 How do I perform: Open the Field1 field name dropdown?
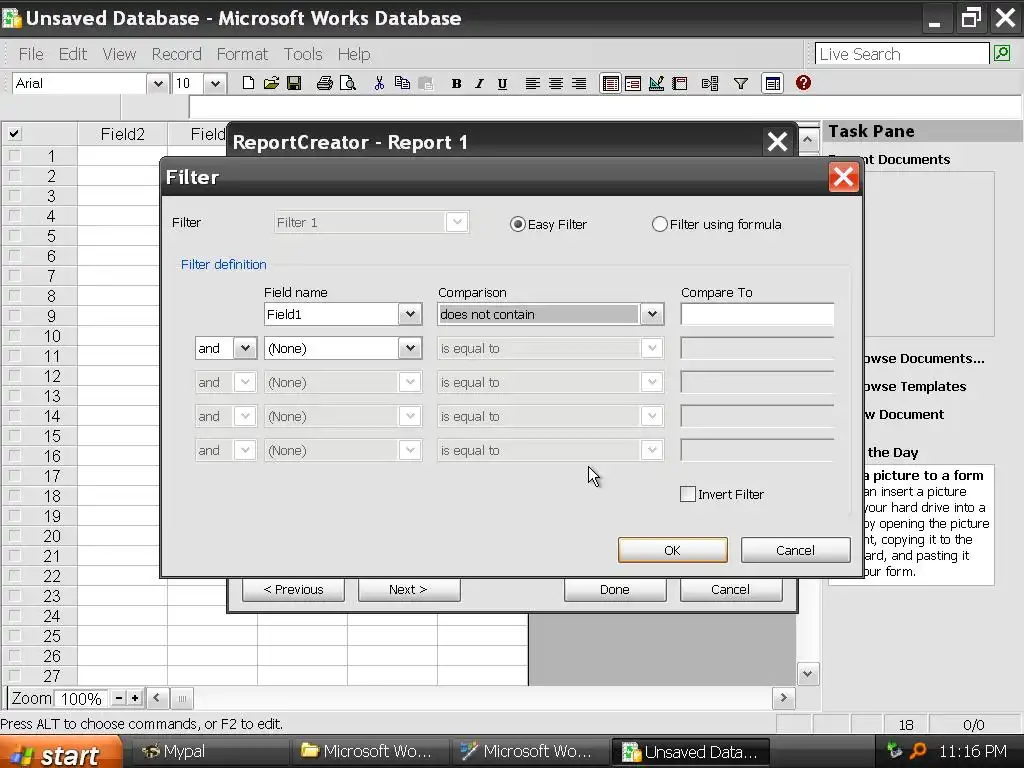[x=409, y=314]
